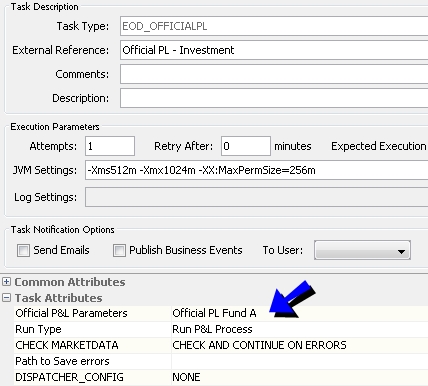
Task: Focus the Comments input field
Action: 274,74
